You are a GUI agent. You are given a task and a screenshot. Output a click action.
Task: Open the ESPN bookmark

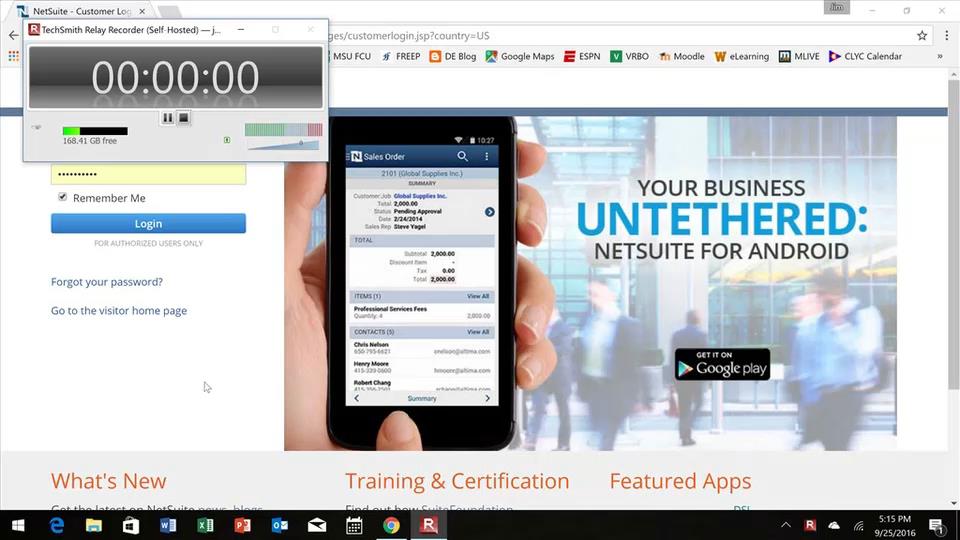pyautogui.click(x=582, y=56)
